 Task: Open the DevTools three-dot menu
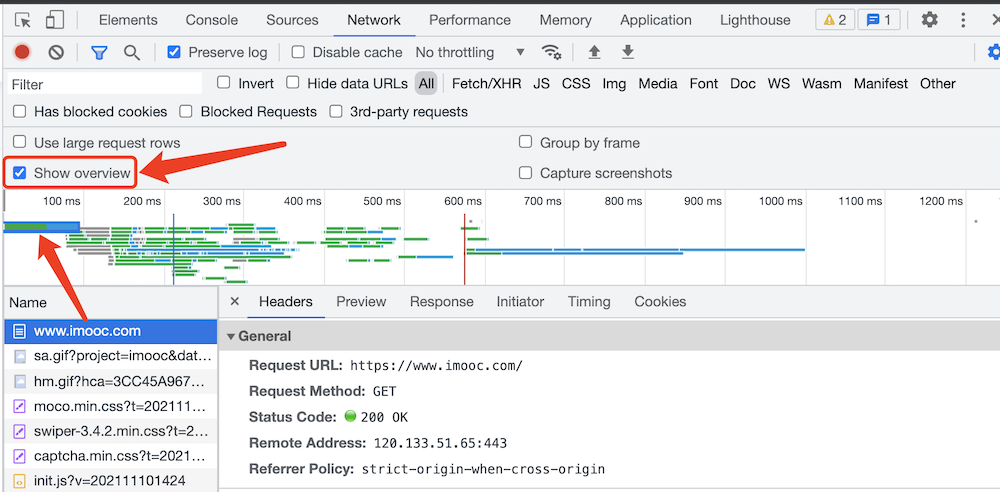(x=963, y=20)
